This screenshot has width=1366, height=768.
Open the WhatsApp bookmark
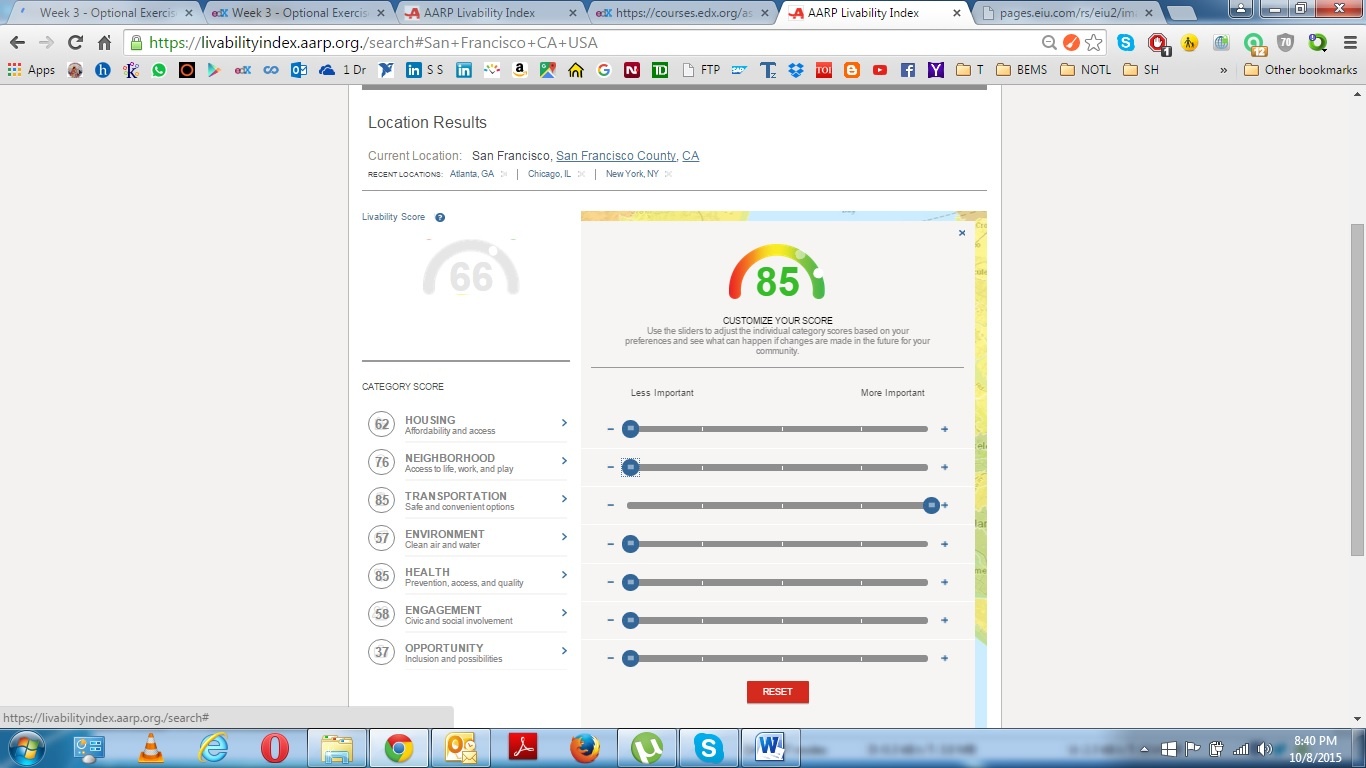(159, 70)
